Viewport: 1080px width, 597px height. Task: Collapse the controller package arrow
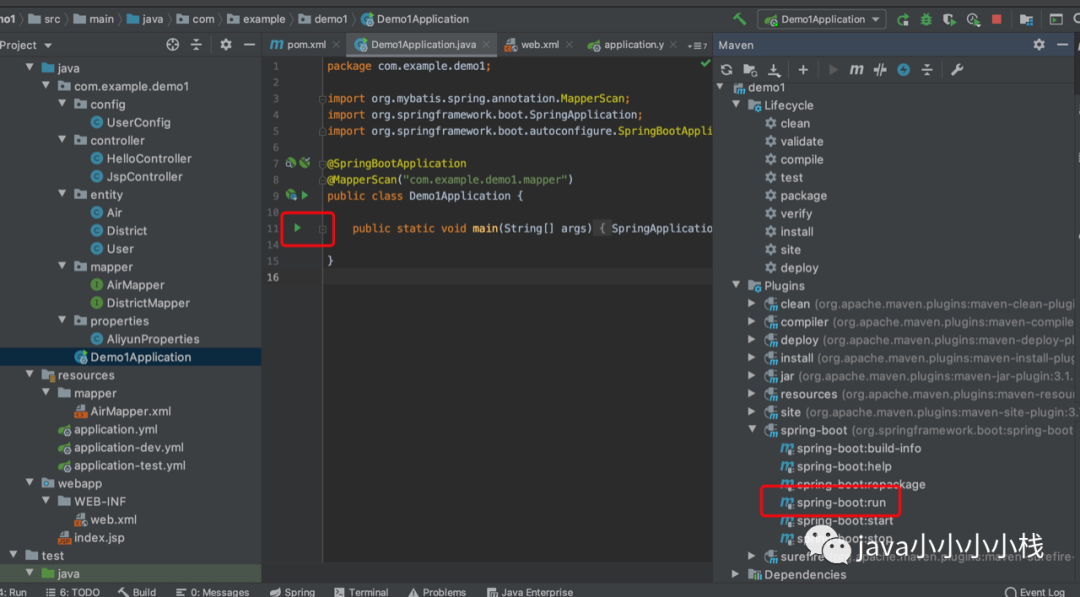point(62,140)
